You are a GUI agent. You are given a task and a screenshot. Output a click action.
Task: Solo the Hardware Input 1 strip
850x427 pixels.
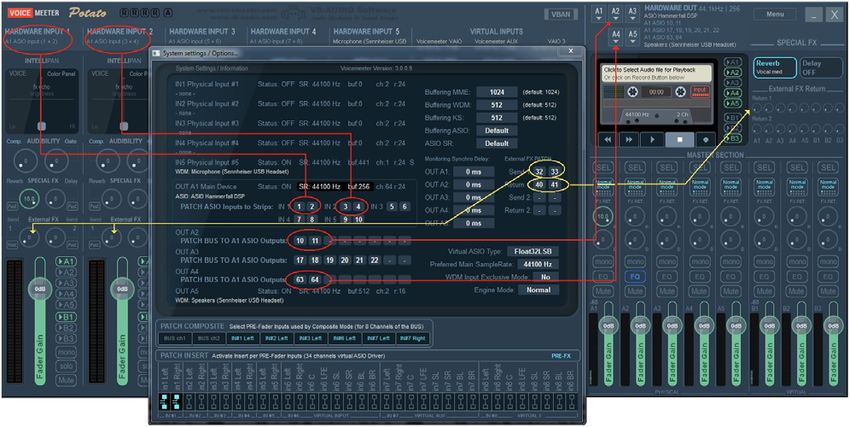click(66, 366)
